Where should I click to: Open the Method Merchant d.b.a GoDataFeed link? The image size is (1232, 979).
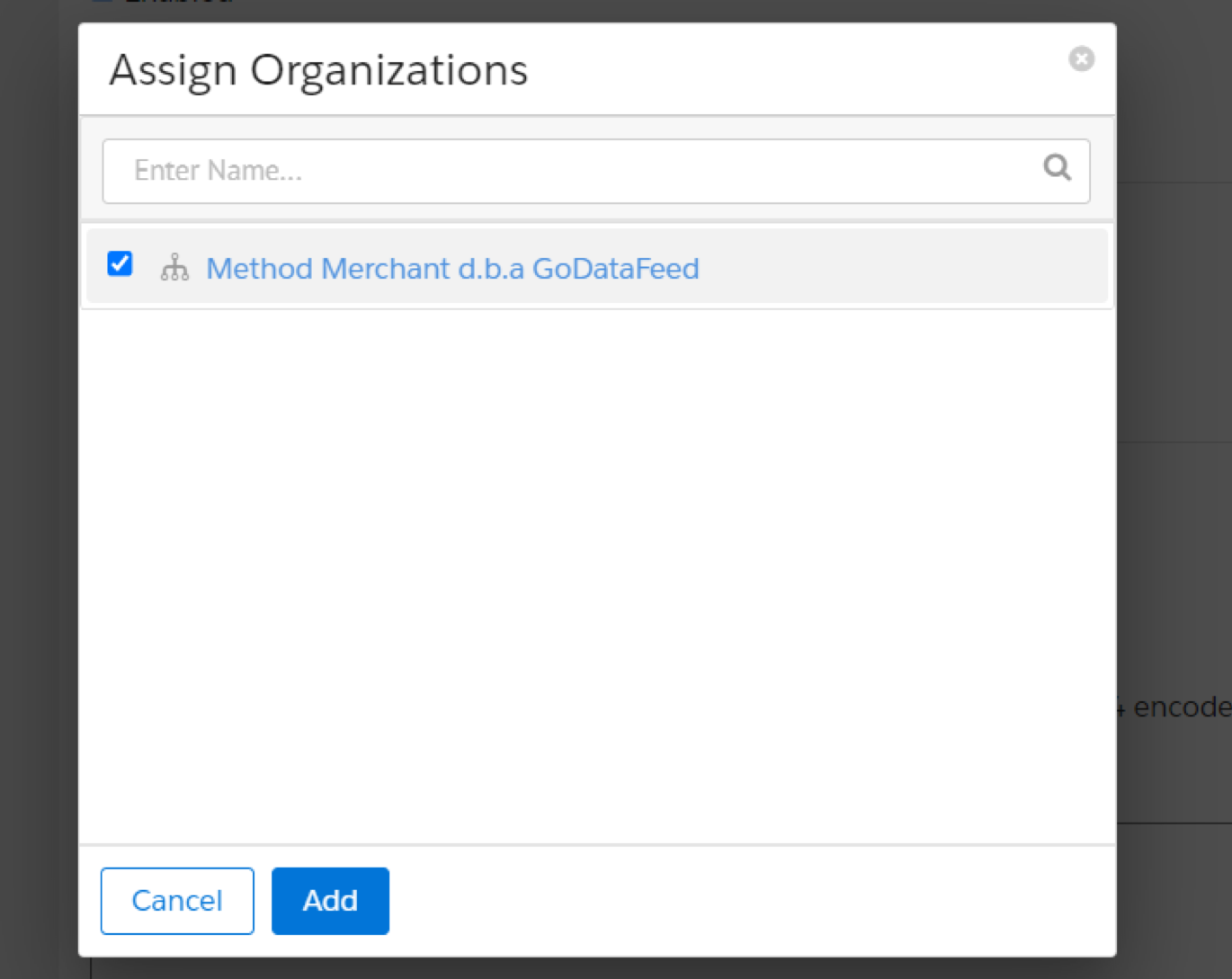pos(452,269)
